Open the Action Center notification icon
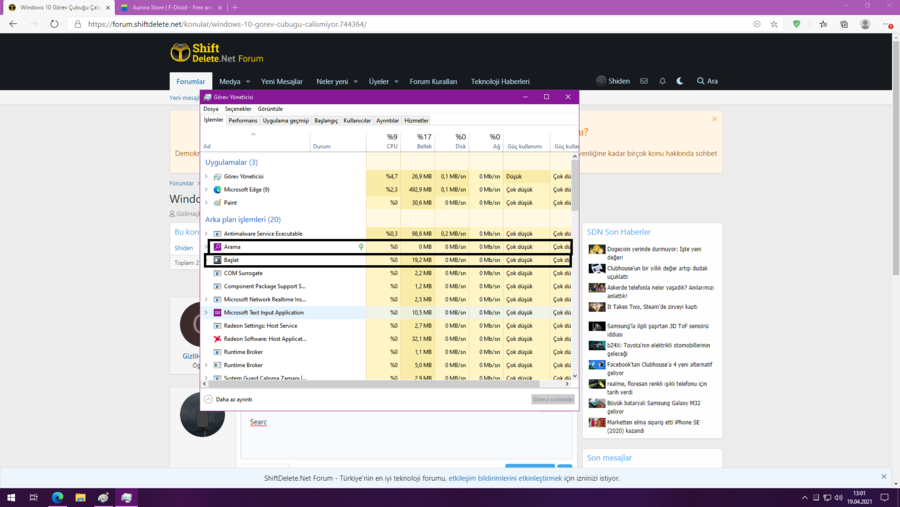The height and width of the screenshot is (507, 900). point(885,498)
